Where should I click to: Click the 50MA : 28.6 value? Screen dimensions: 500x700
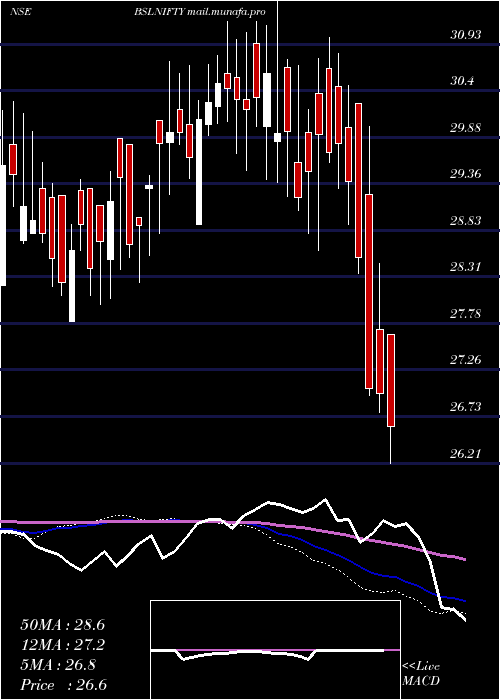pyautogui.click(x=63, y=625)
